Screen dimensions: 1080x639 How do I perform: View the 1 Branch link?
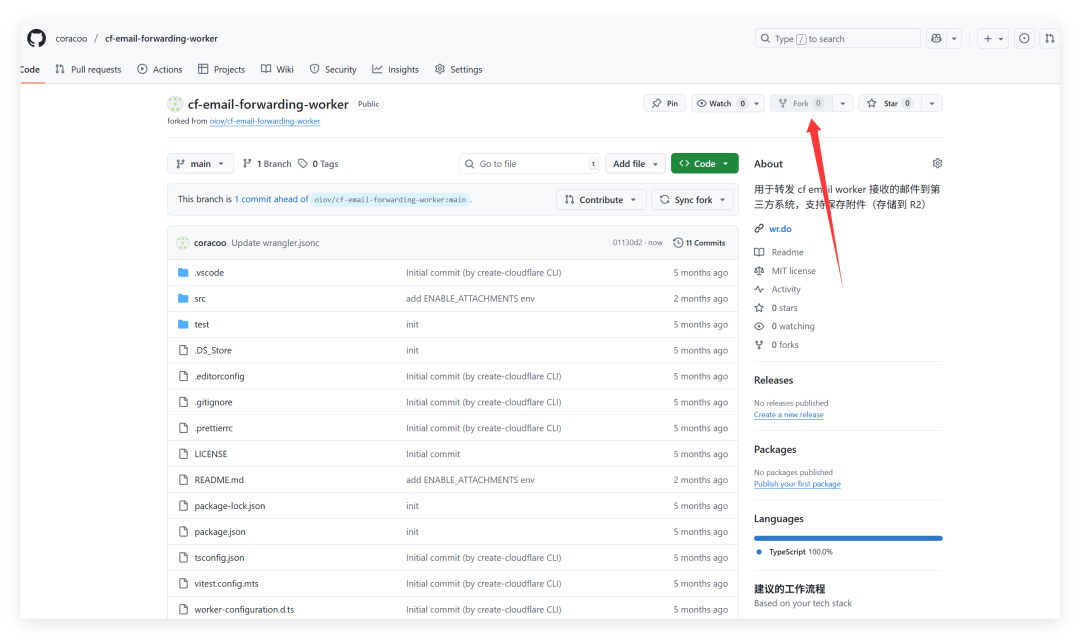267,164
